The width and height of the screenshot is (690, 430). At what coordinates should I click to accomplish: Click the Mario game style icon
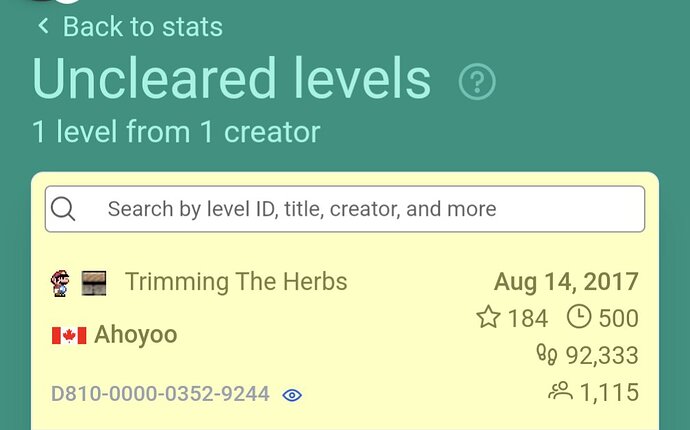coord(60,283)
